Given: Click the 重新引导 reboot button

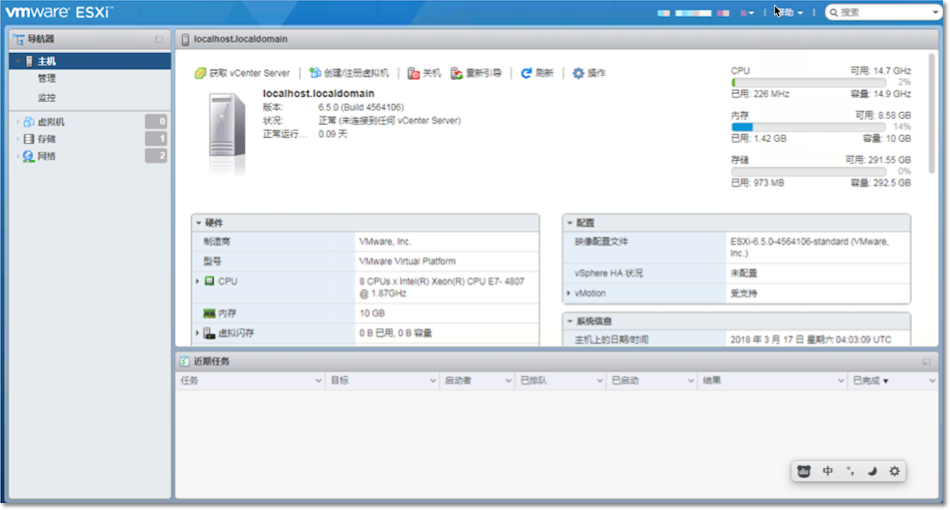Looking at the screenshot, I should pos(476,73).
